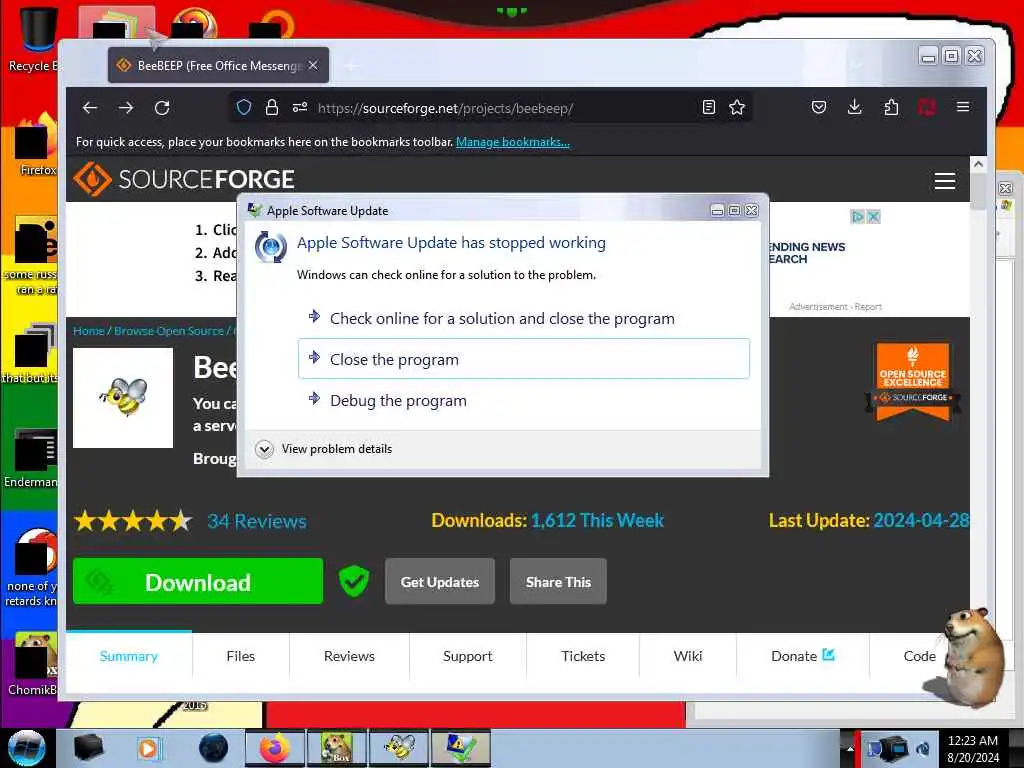Switch to the Reviews tab
The height and width of the screenshot is (768, 1024).
[x=349, y=656]
